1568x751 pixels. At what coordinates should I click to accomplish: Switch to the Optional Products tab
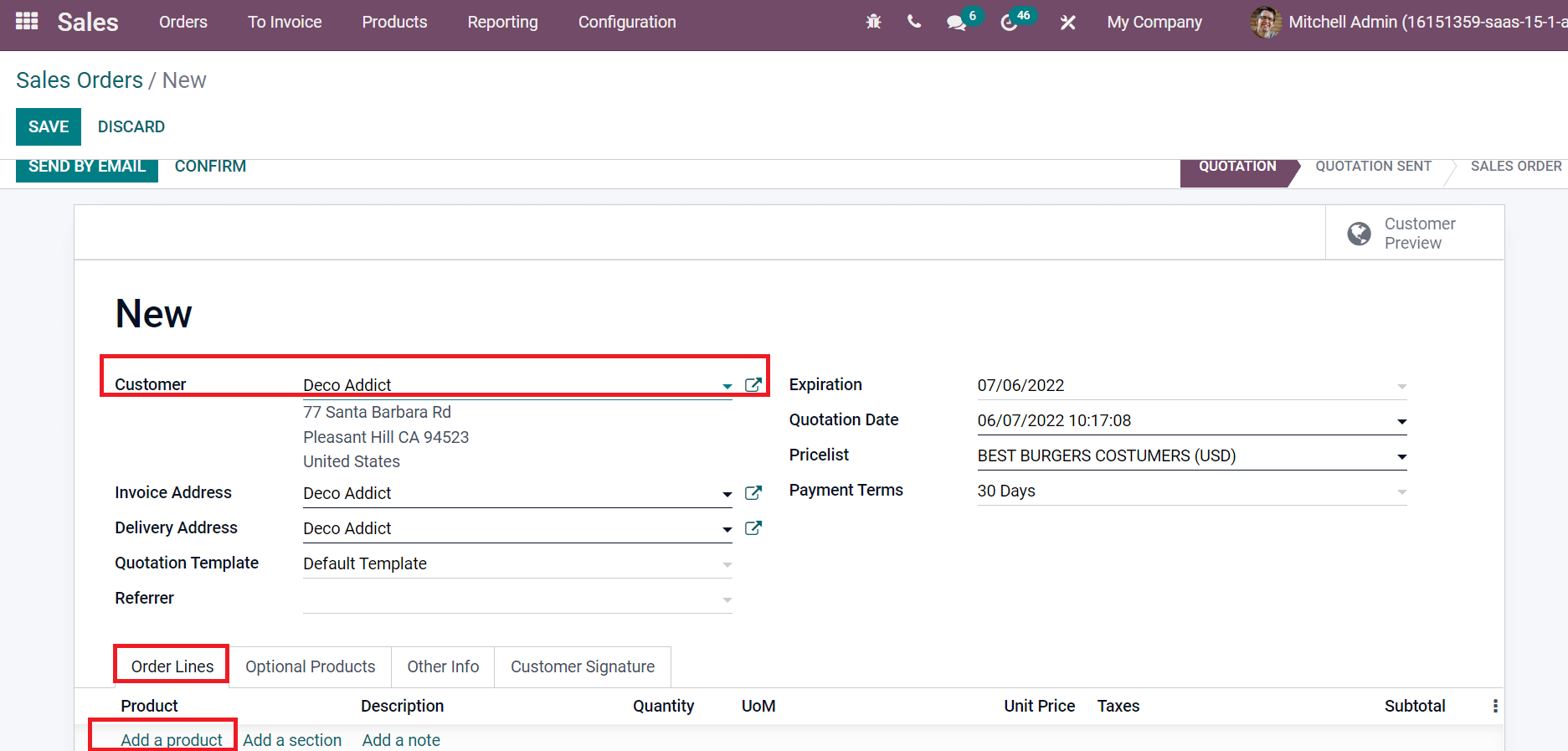pyautogui.click(x=310, y=666)
